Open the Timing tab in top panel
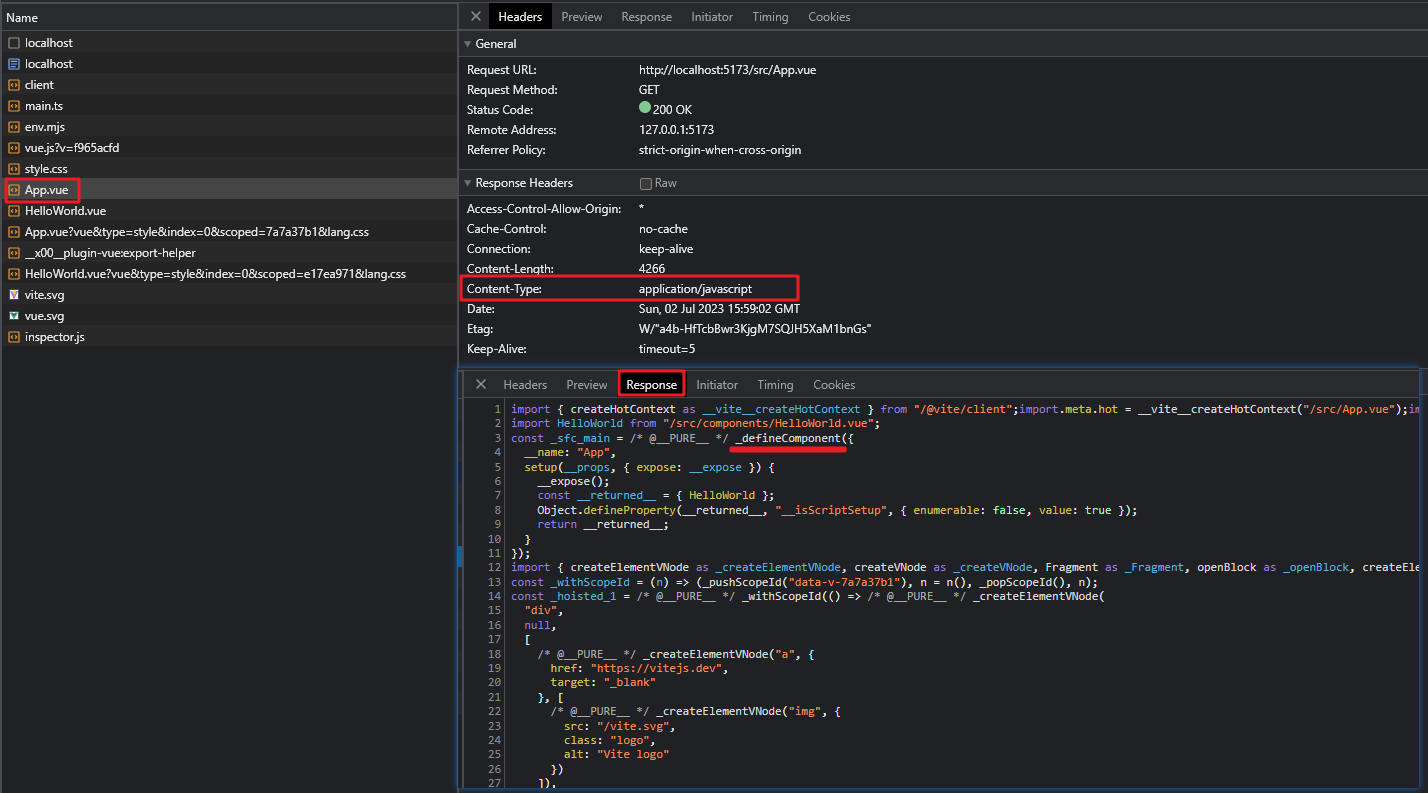1428x793 pixels. click(770, 17)
